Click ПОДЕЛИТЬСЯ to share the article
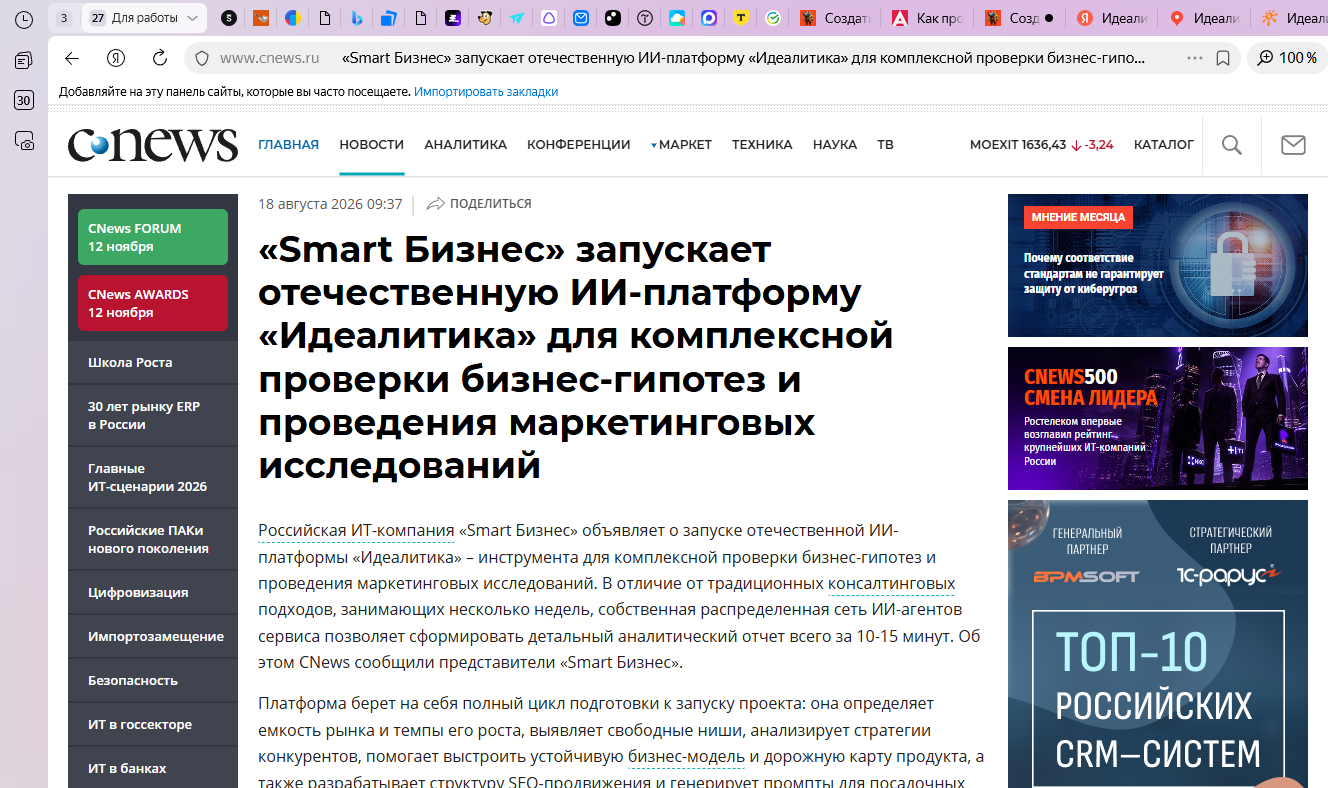This screenshot has width=1328, height=788. pyautogui.click(x=479, y=204)
